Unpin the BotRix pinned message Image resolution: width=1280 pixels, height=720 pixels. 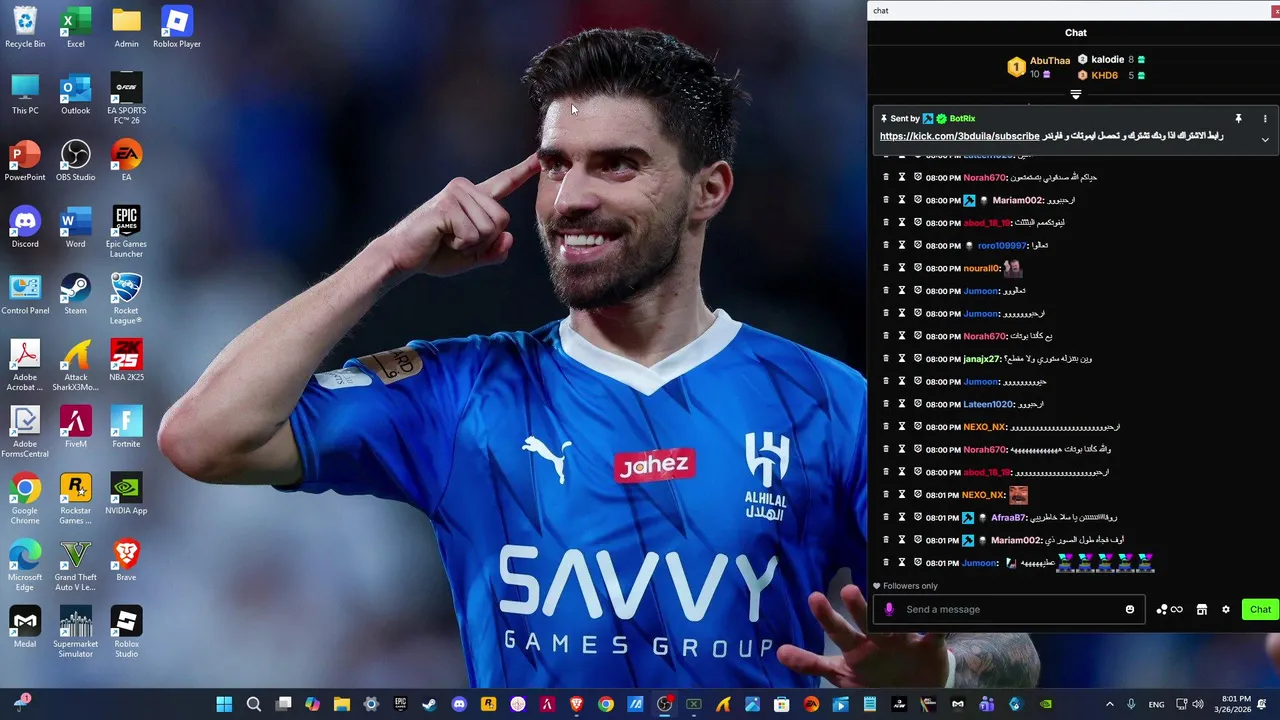[1238, 118]
